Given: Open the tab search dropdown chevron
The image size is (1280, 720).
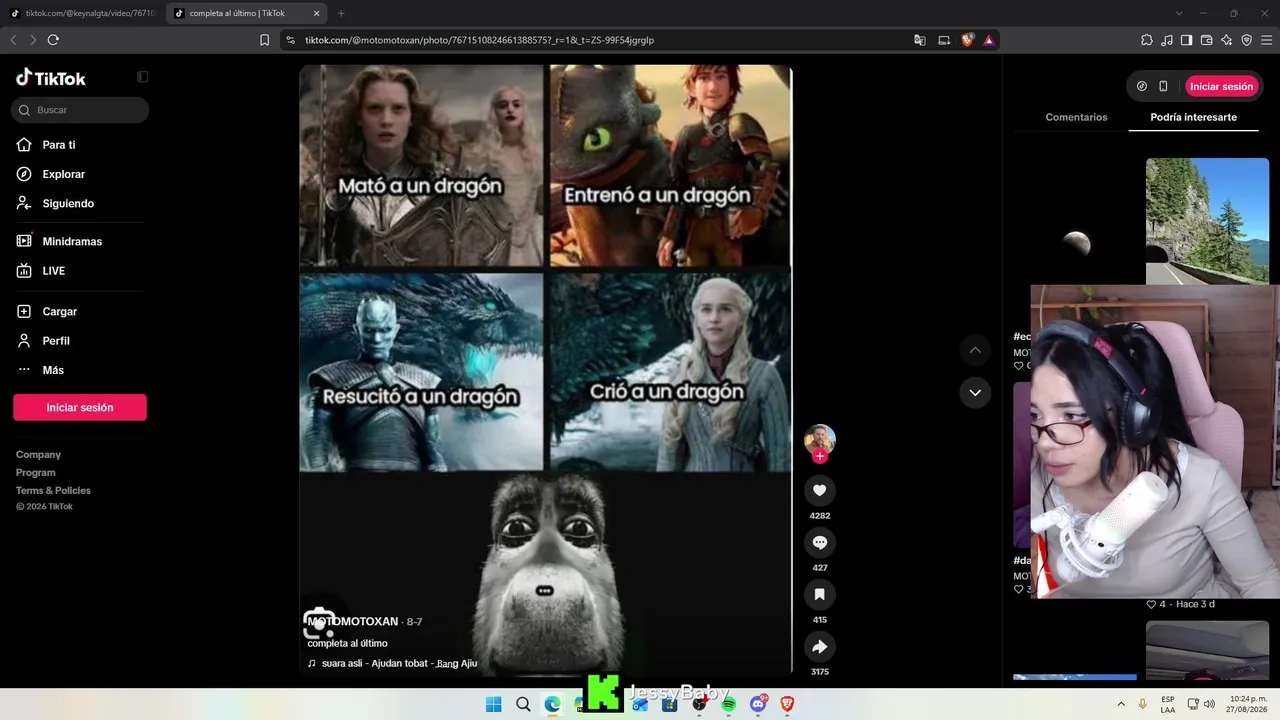Looking at the screenshot, I should click(1179, 13).
